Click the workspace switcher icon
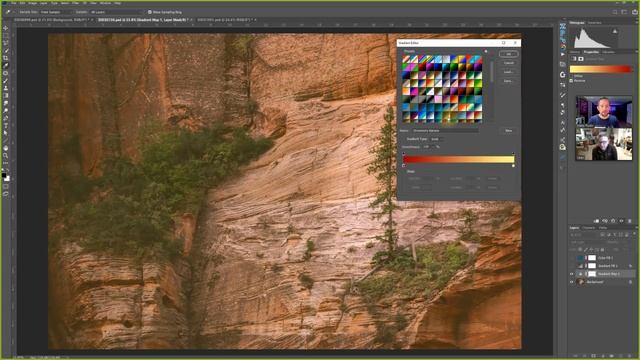Viewport: 640px width, 360px height. [x=624, y=12]
